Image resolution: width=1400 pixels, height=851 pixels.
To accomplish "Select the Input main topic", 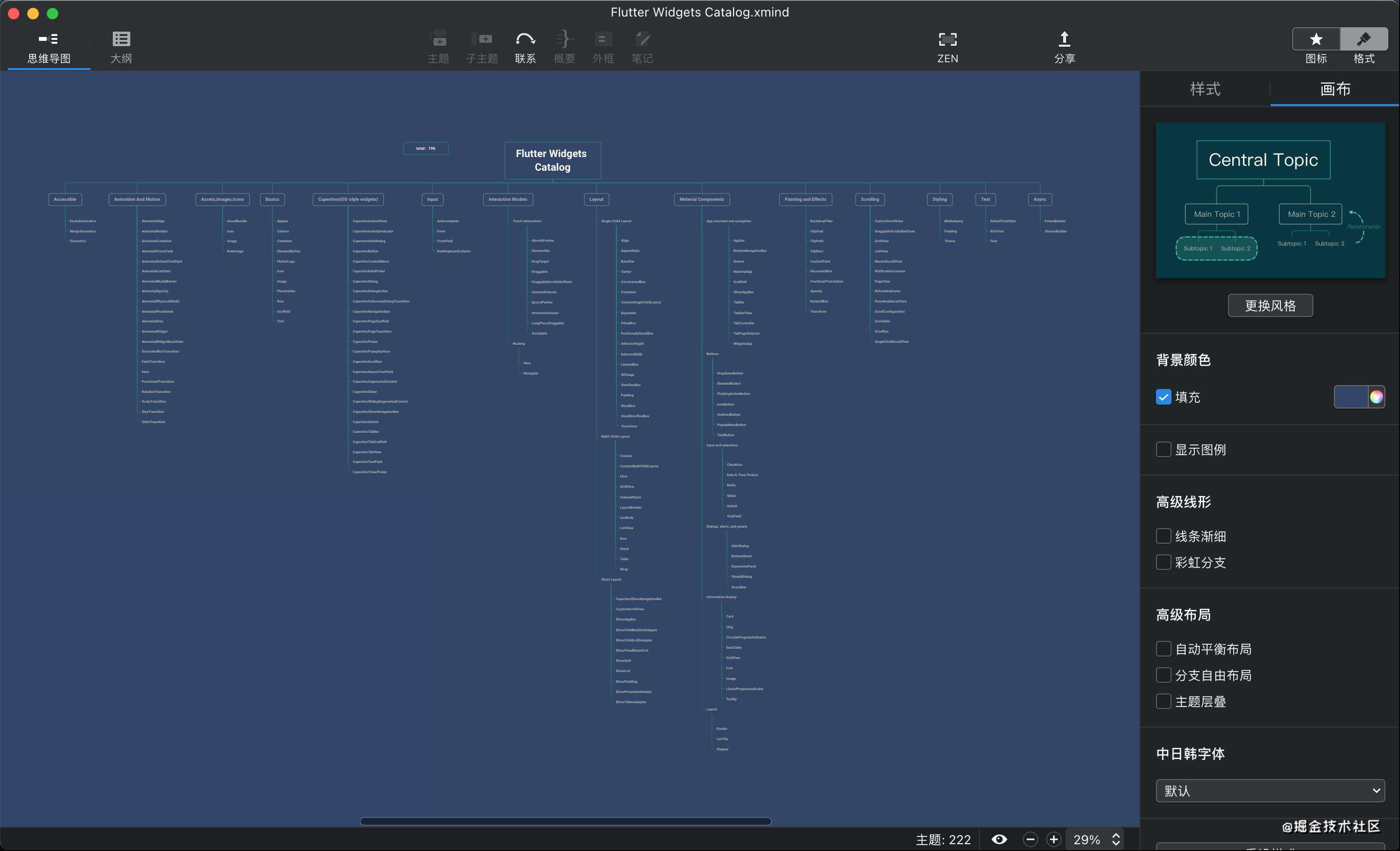I will coord(432,199).
